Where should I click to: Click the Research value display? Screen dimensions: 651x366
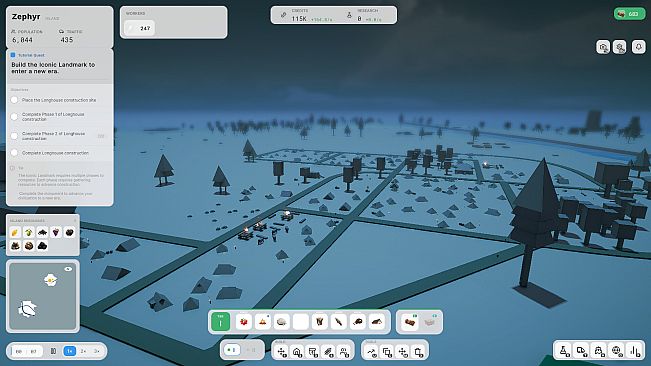coord(360,19)
